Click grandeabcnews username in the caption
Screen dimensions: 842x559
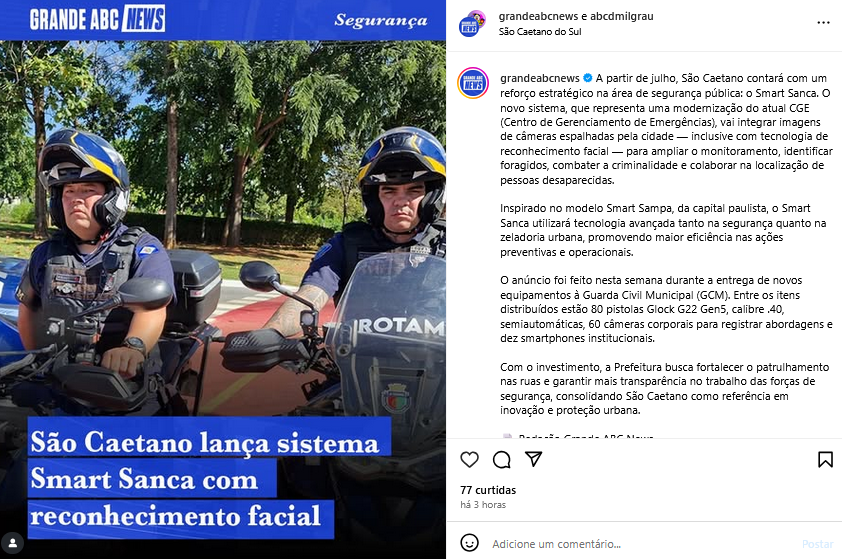pos(540,78)
